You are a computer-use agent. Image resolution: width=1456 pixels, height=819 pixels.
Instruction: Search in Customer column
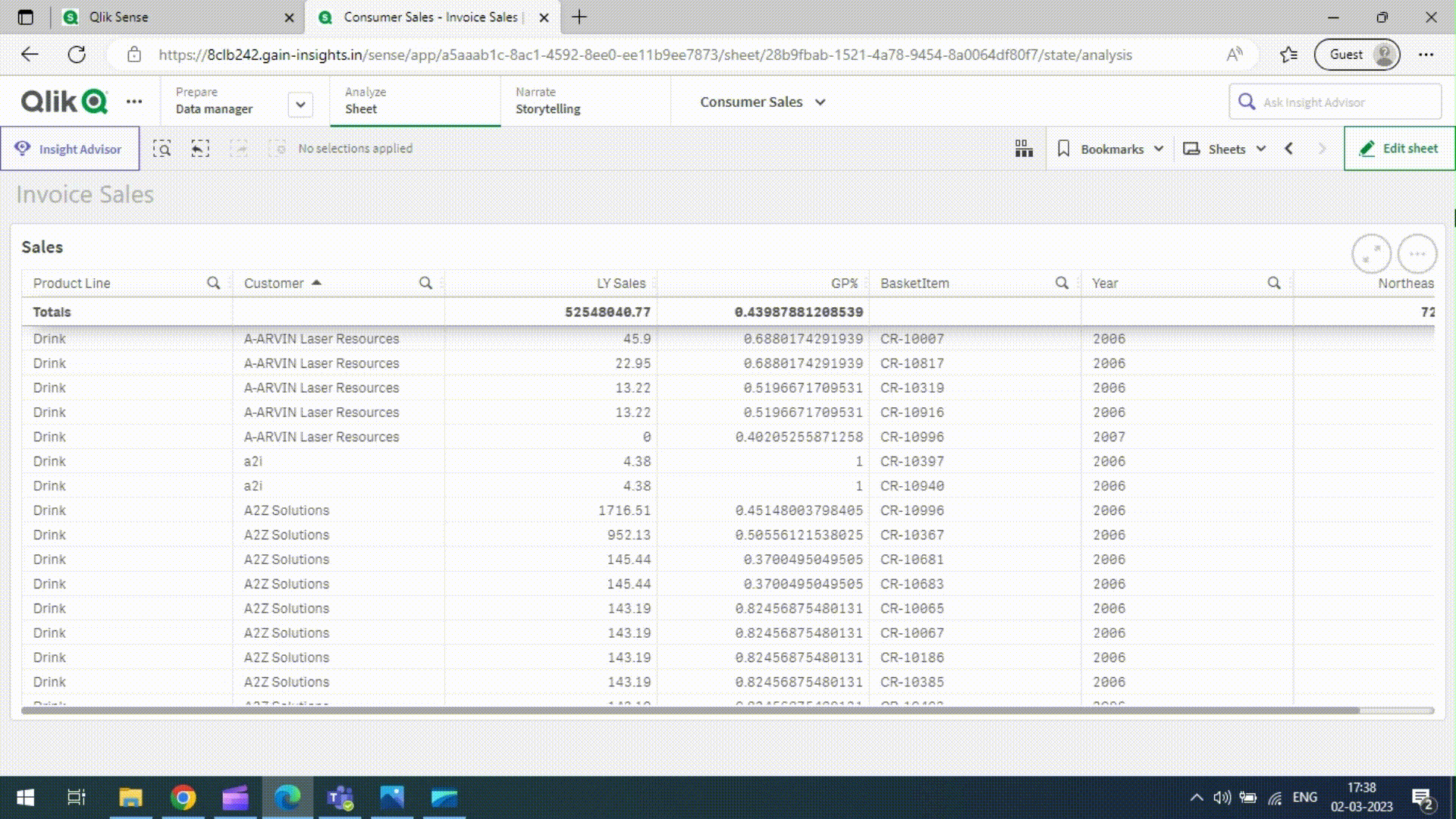pyautogui.click(x=425, y=283)
